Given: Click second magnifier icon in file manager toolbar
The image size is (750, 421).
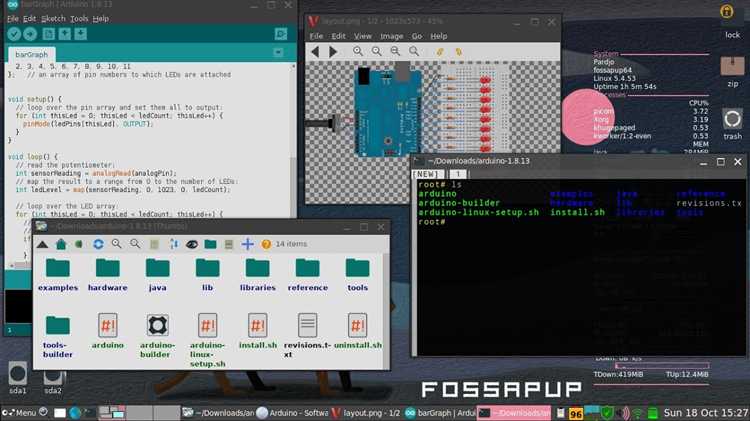Looking at the screenshot, I should (x=135, y=244).
